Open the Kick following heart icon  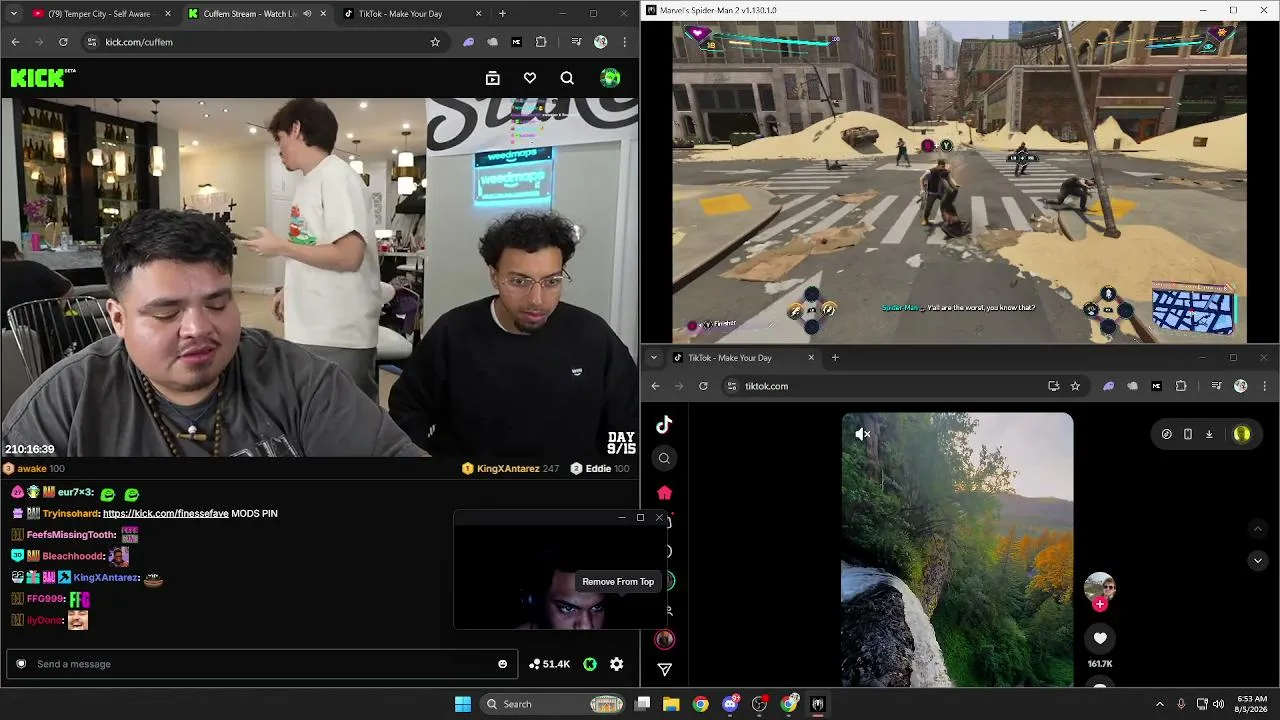coord(530,78)
